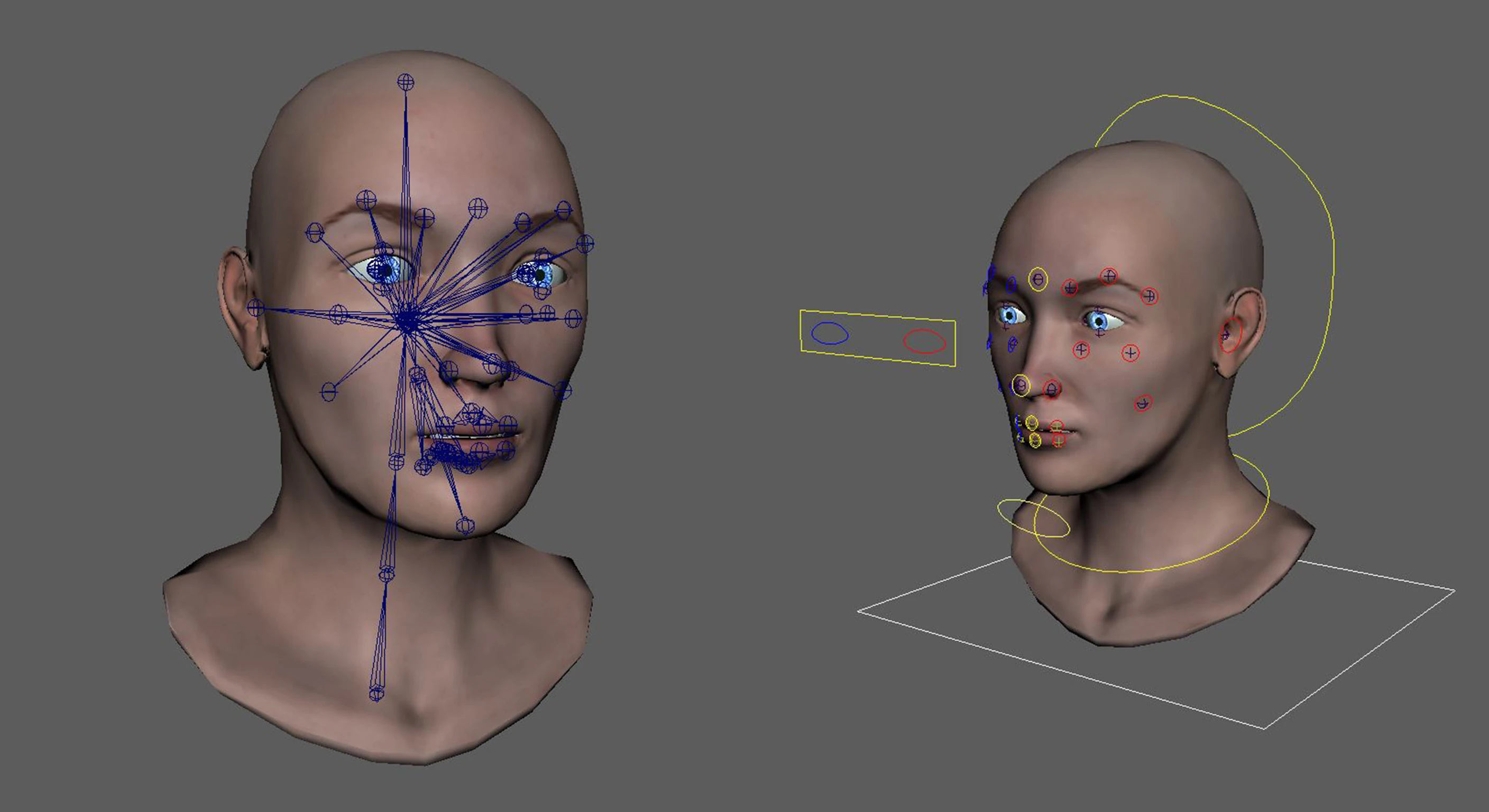Select joint beside skeleton head's ear

[x=255, y=308]
